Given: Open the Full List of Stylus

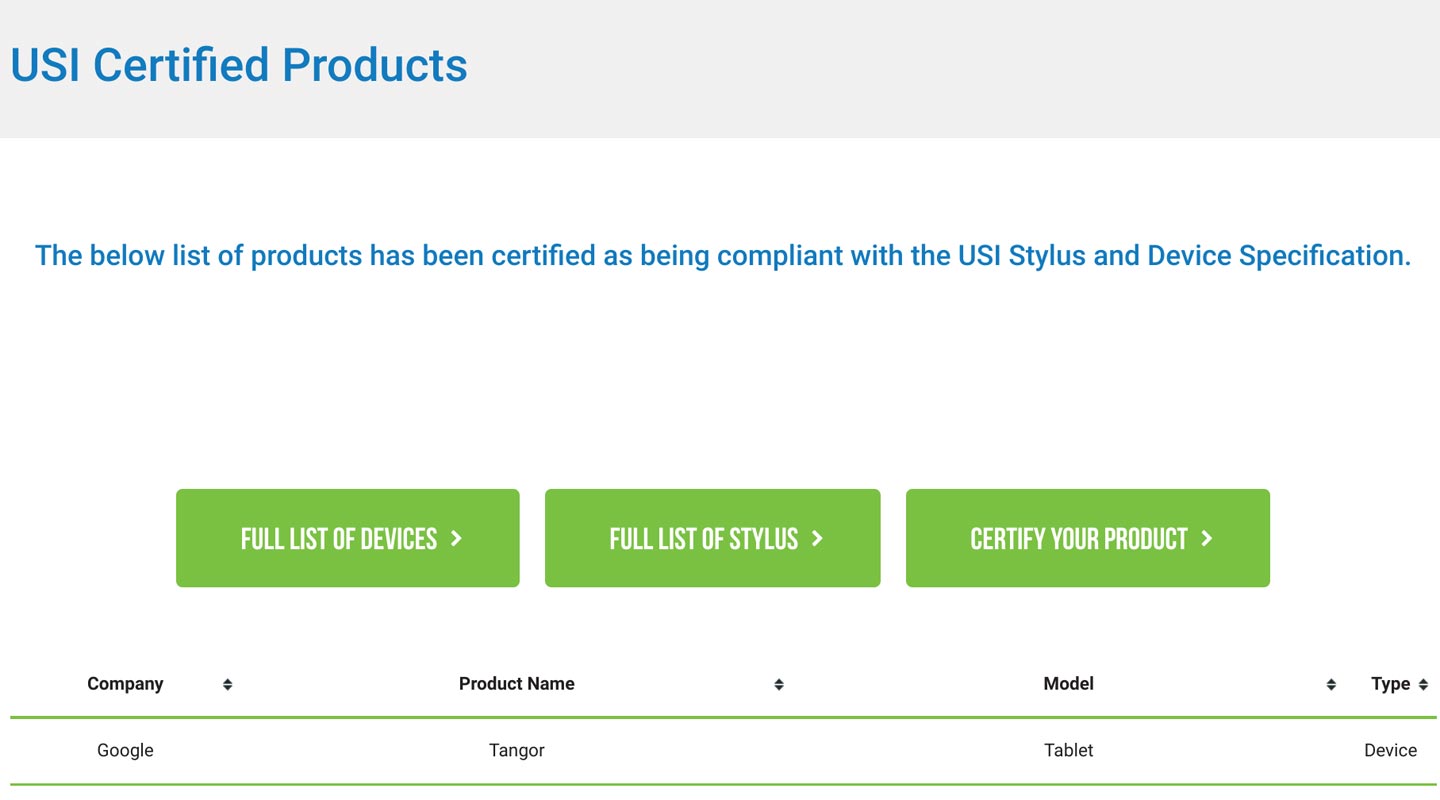Looking at the screenshot, I should [703, 539].
